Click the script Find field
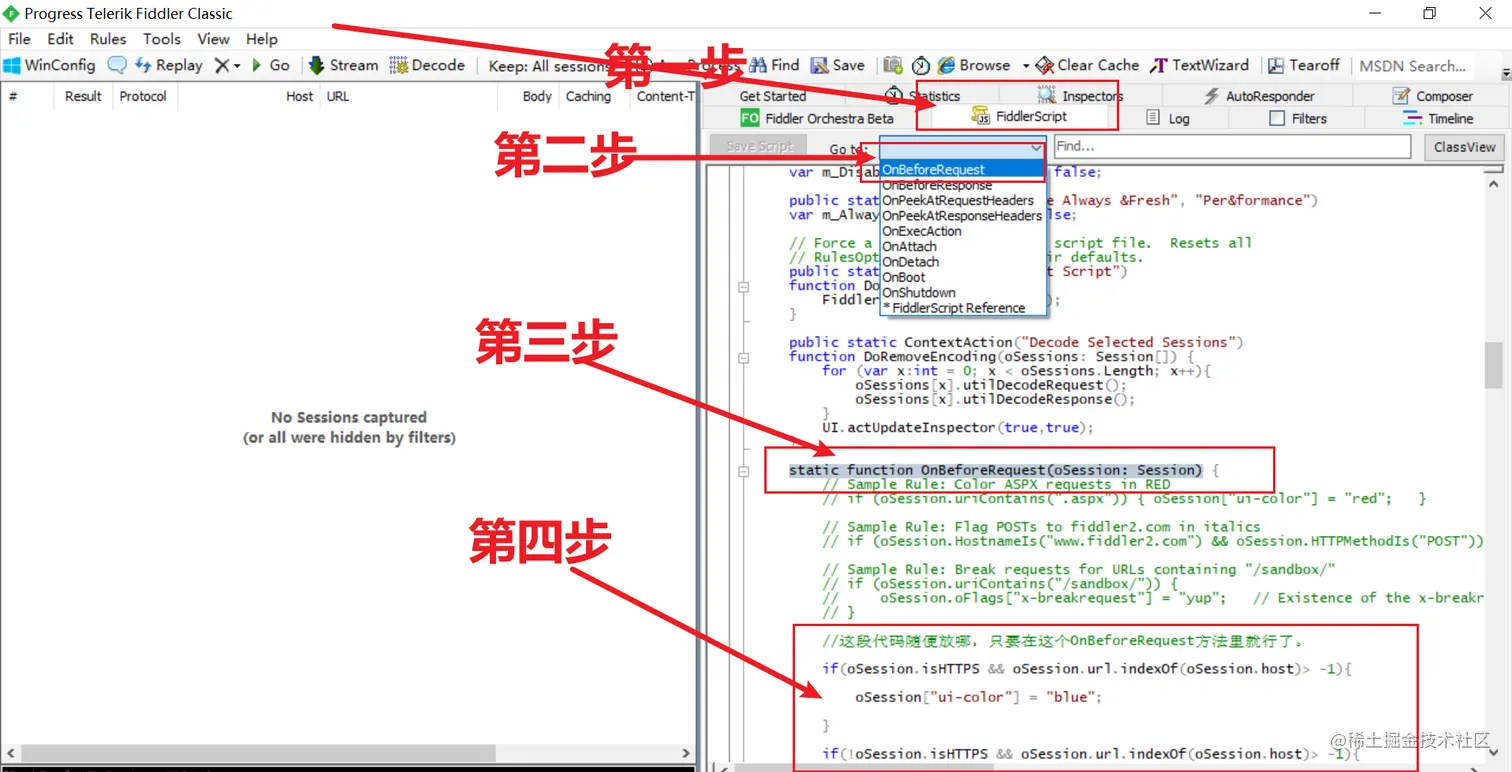1512x772 pixels. pos(1232,146)
